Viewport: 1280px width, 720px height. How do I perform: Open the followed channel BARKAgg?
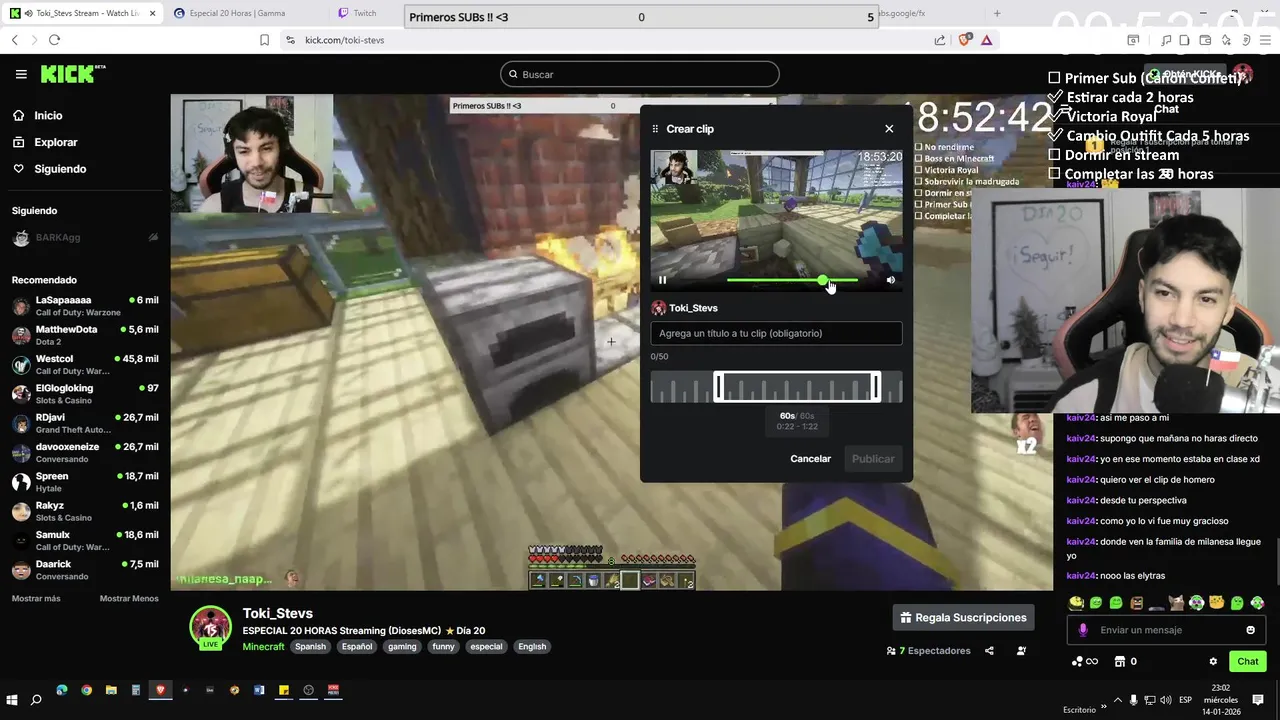(x=58, y=237)
